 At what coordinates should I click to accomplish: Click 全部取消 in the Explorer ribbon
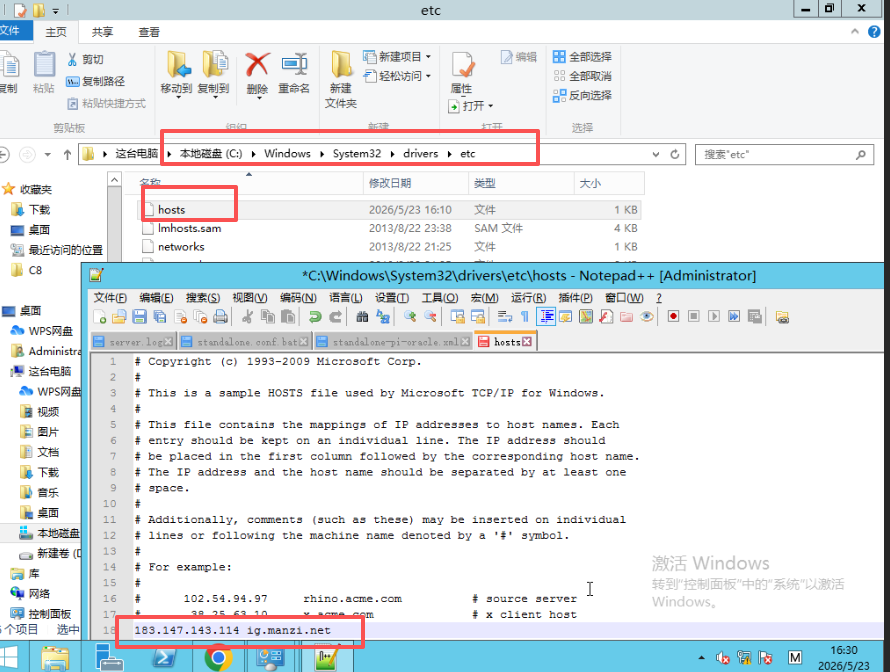pyautogui.click(x=582, y=76)
